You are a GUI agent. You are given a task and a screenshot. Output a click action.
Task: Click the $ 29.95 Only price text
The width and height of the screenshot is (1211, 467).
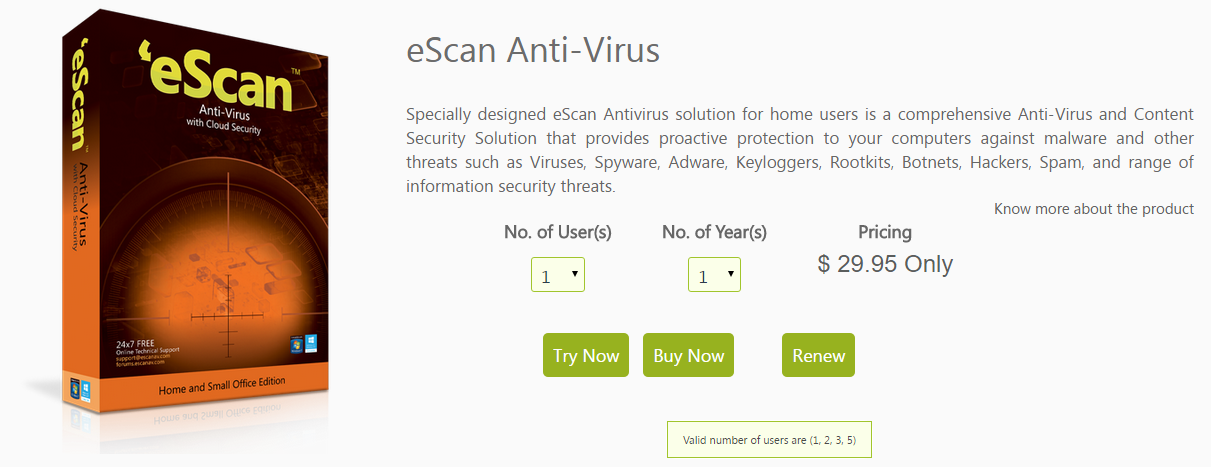[885, 264]
